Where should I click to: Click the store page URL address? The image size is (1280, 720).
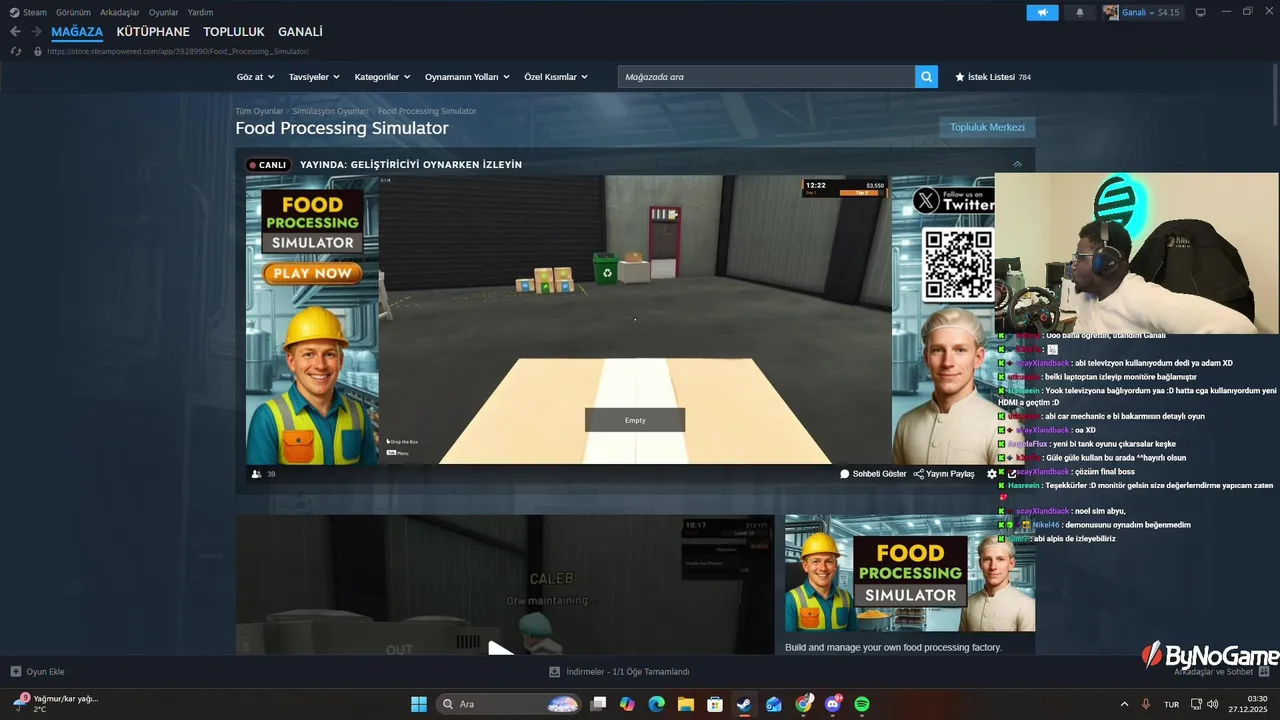(x=178, y=51)
